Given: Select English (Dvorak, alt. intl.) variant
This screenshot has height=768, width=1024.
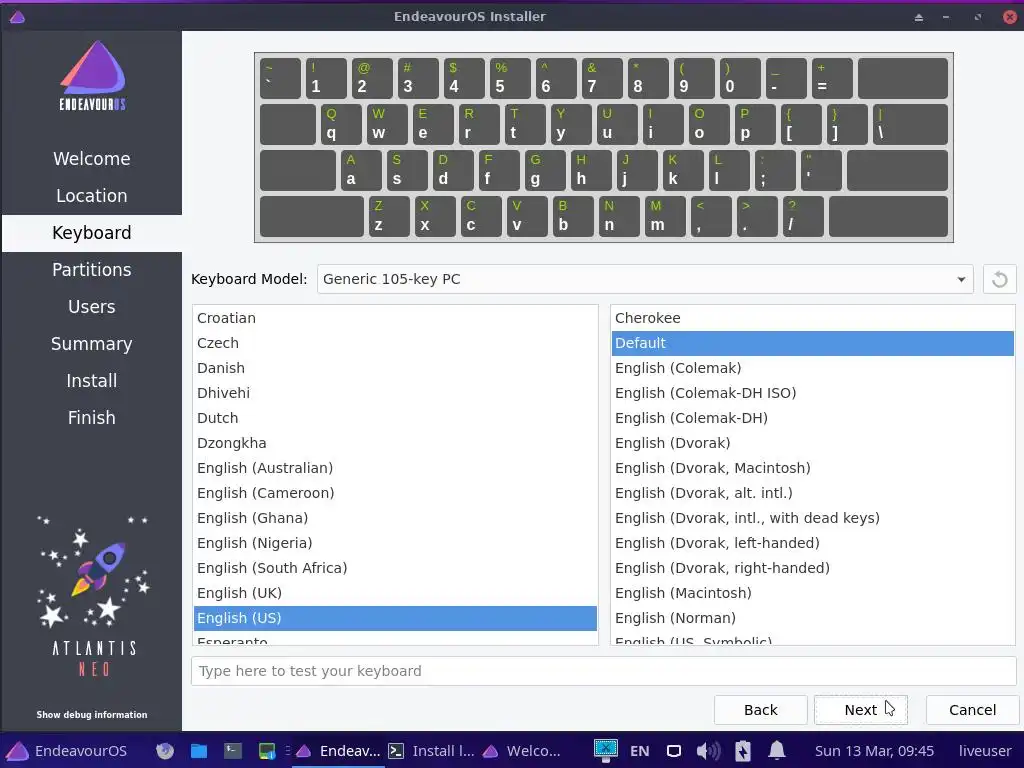Looking at the screenshot, I should click(812, 493).
